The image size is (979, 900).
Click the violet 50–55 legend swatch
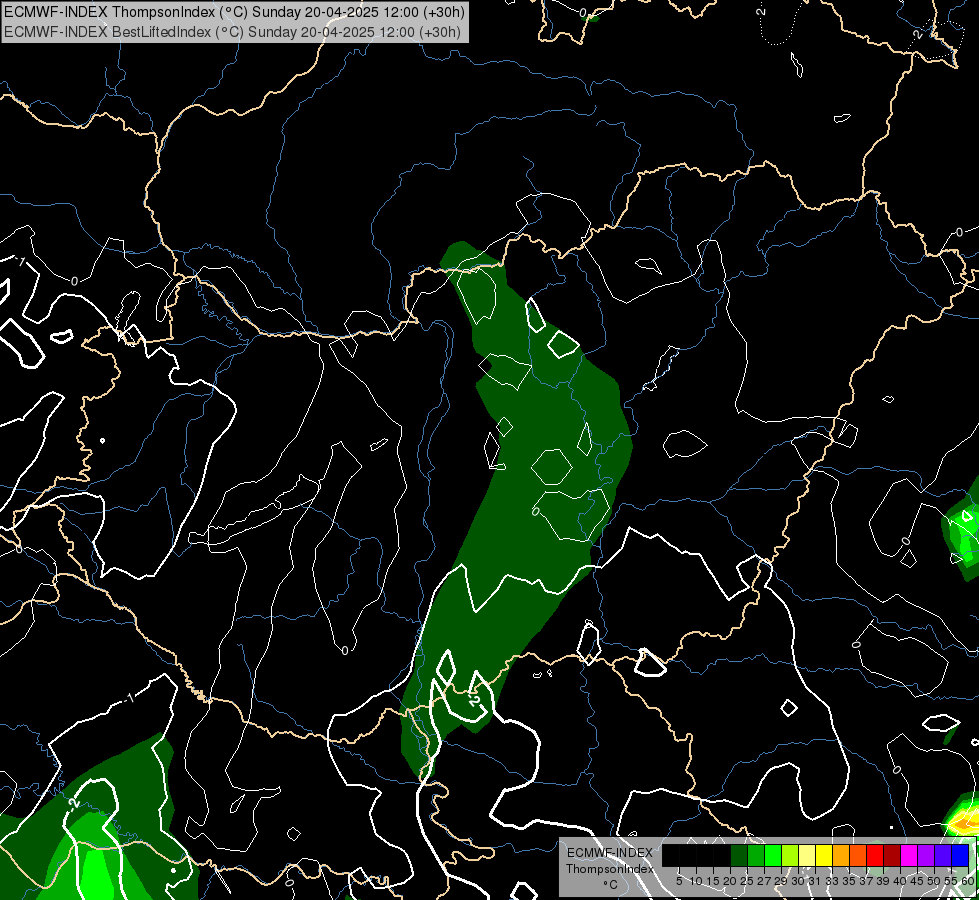point(943,855)
